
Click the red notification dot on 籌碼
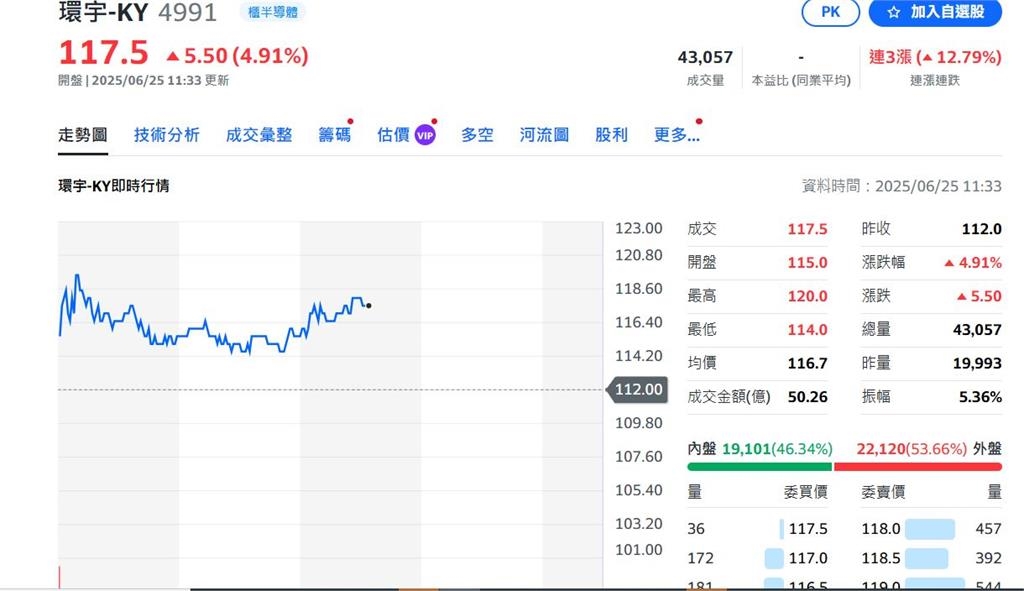point(351,121)
